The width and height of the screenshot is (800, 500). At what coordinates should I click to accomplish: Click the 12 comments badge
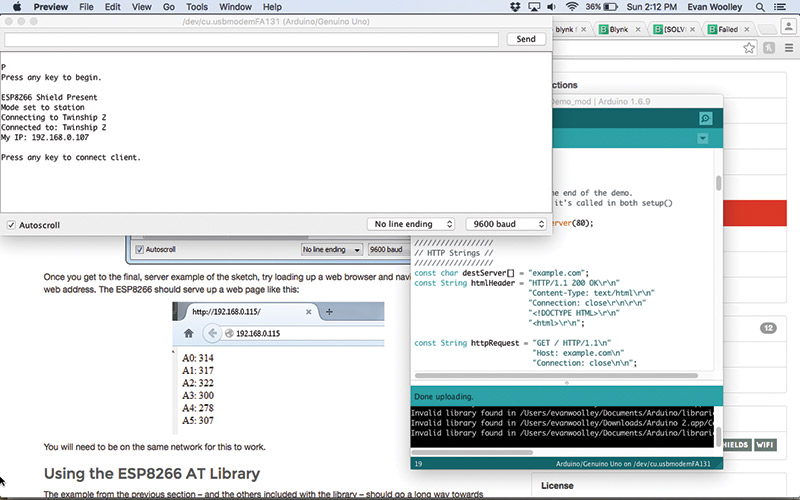(x=768, y=328)
